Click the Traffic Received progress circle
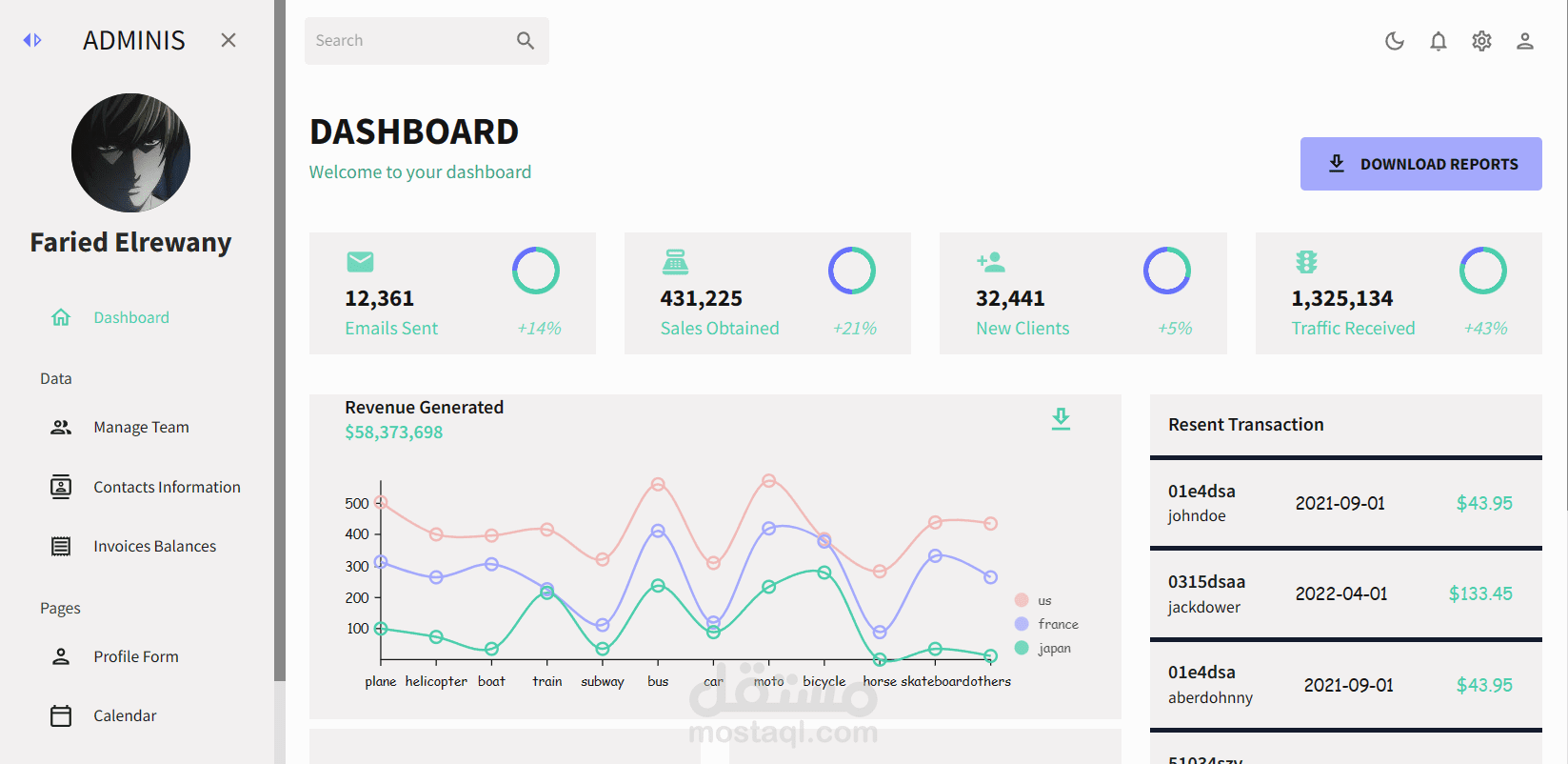 point(1483,271)
